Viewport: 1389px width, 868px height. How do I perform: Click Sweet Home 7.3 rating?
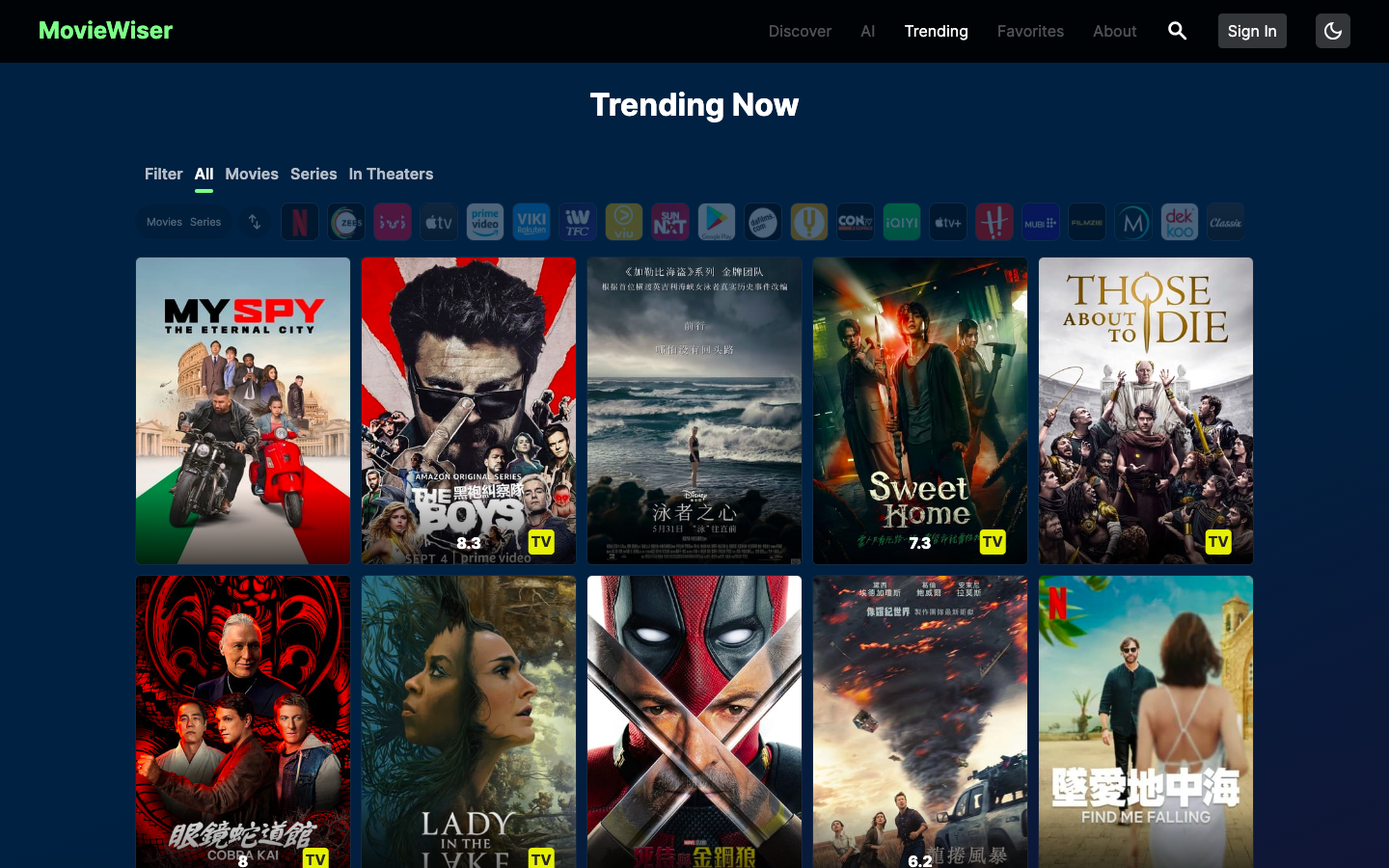point(920,543)
